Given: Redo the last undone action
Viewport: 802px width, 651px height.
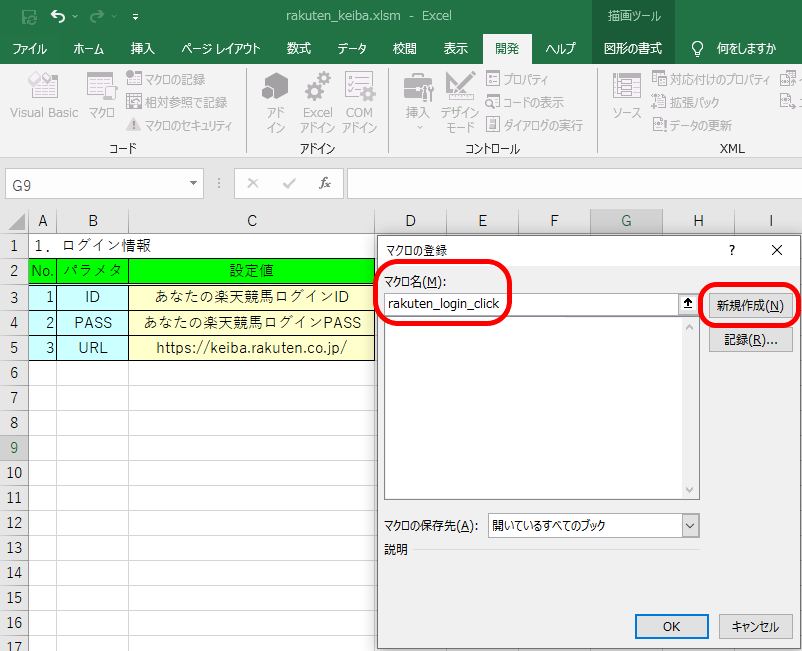Looking at the screenshot, I should click(96, 16).
